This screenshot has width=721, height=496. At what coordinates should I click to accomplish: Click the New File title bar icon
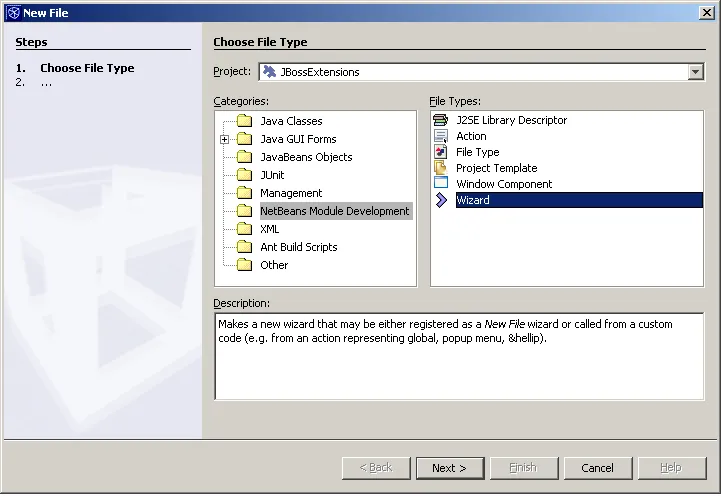tap(13, 13)
